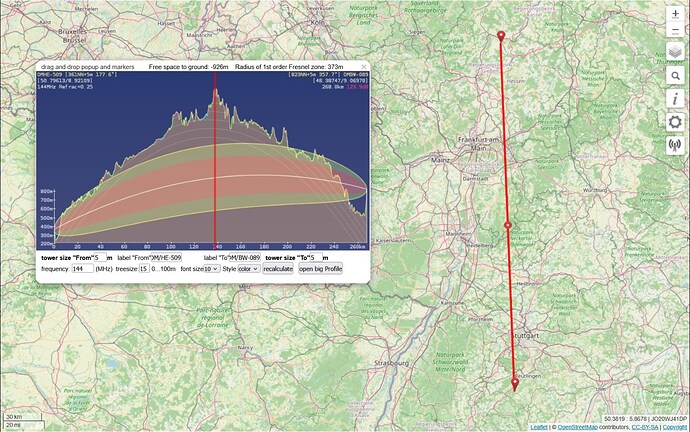The height and width of the screenshot is (432, 690).
Task: Show the info panel via the i icon
Action: pos(675,99)
